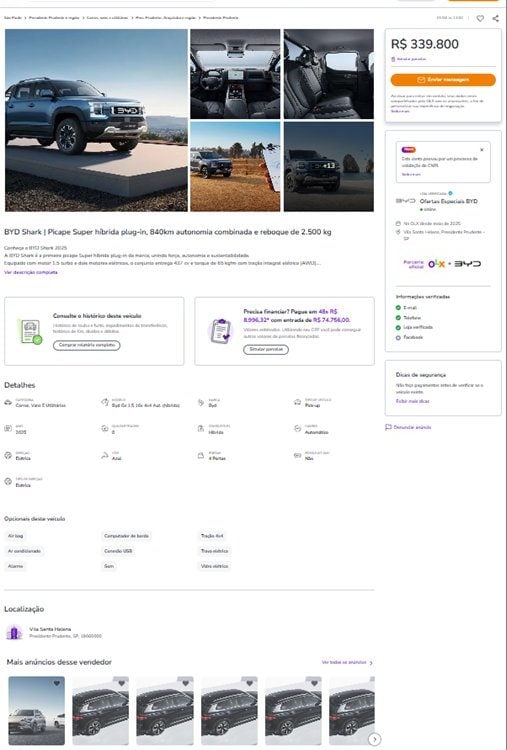The image size is (507, 750).
Task: Open the main BYD Shark front photo
Action: coord(96,120)
